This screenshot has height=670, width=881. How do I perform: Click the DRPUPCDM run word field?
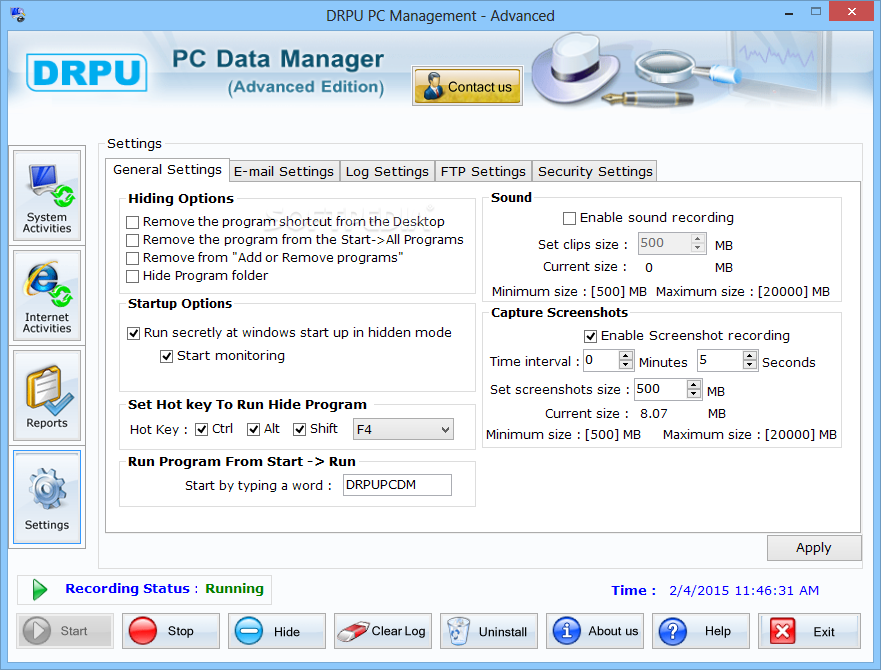pos(397,485)
